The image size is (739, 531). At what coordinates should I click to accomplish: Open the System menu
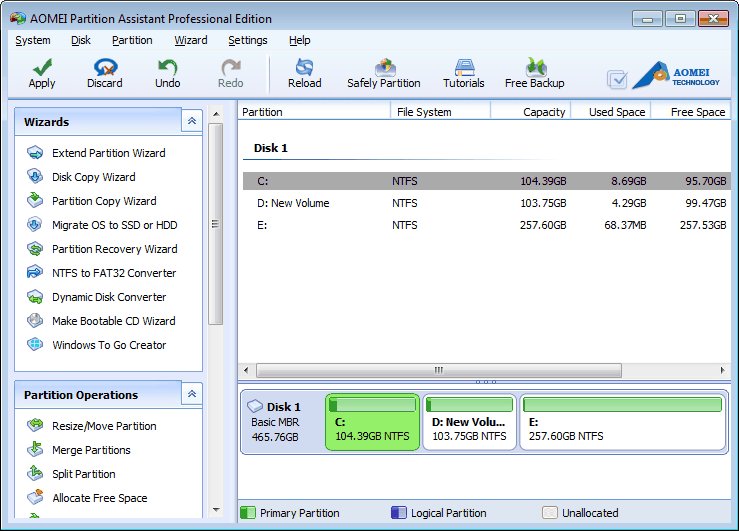point(33,41)
